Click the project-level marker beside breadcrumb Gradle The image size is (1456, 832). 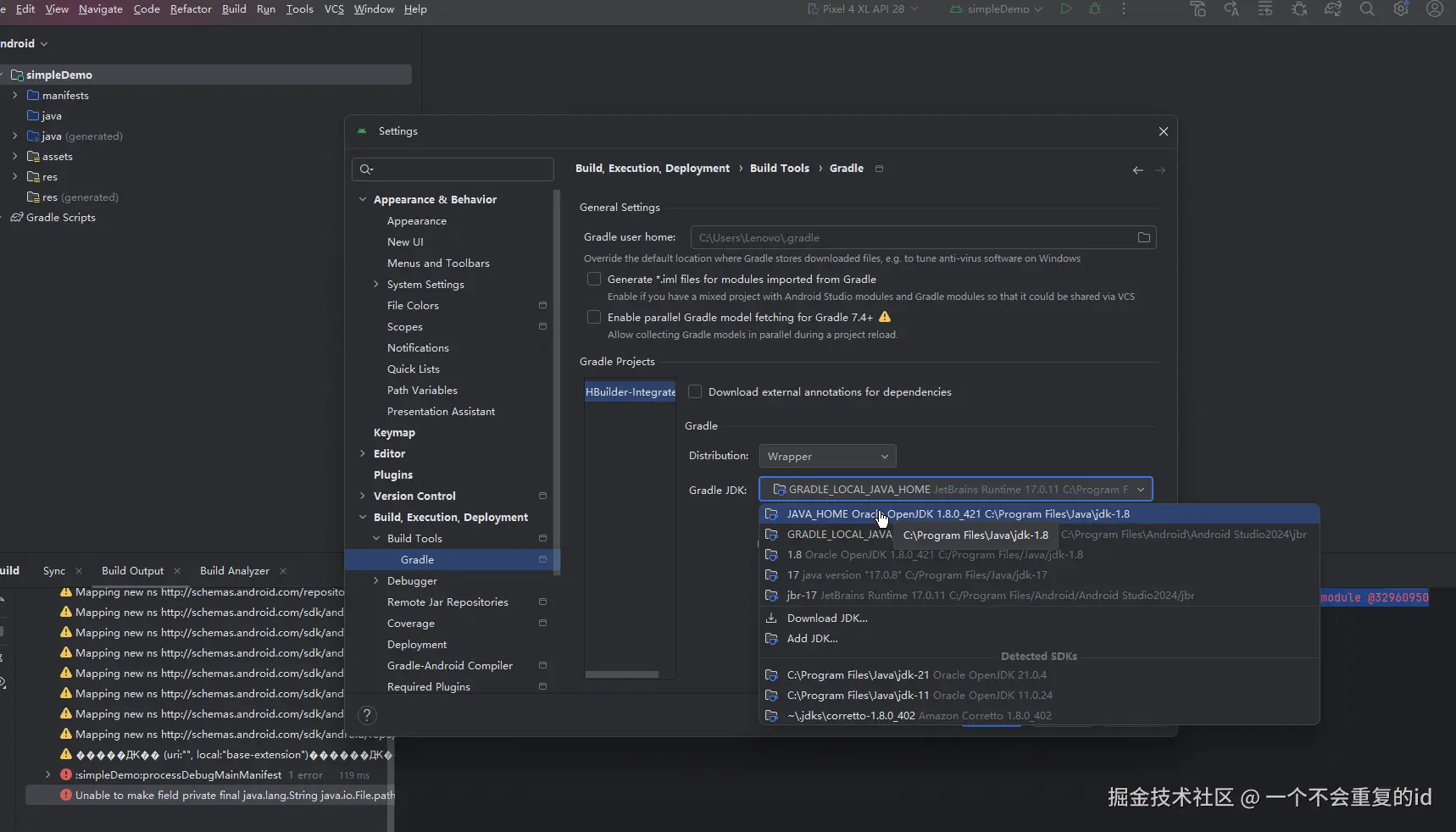point(879,169)
